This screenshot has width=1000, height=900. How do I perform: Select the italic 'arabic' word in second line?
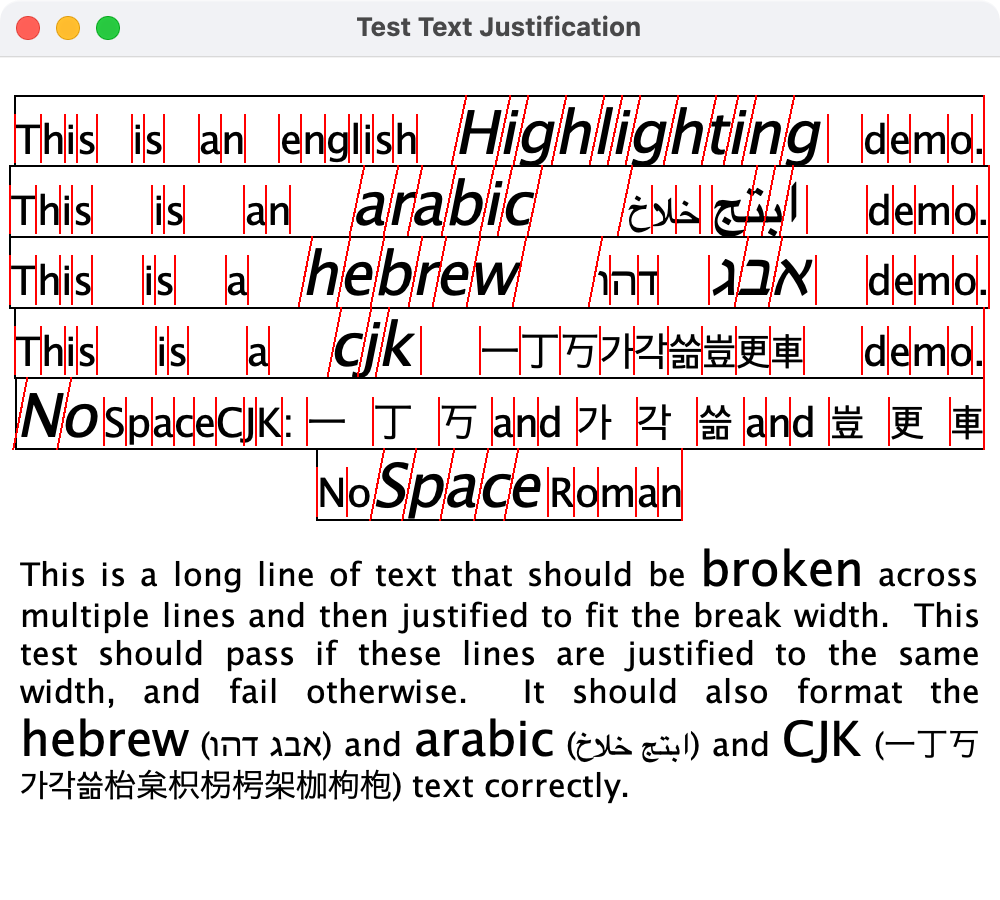click(446, 207)
